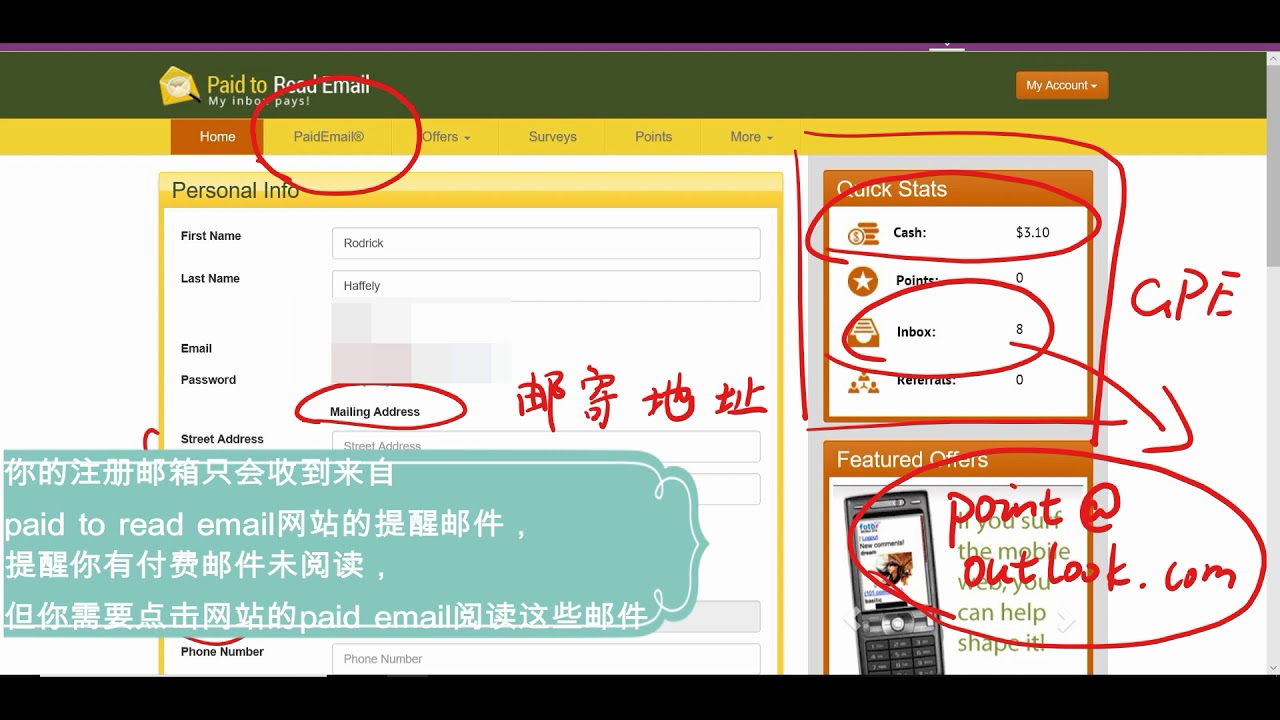Click the Referrals people icon
1280x720 pixels.
pos(863,382)
